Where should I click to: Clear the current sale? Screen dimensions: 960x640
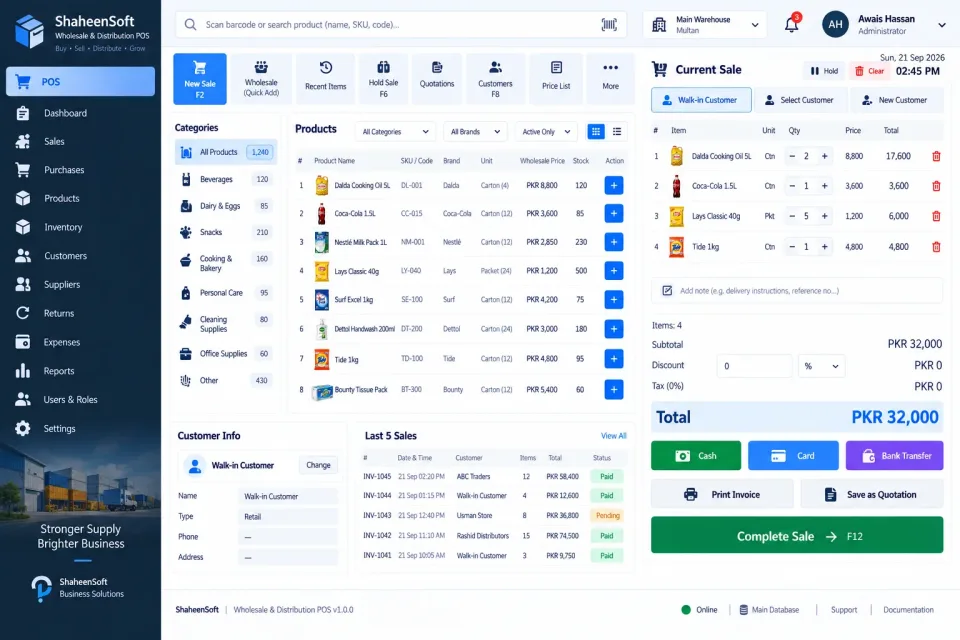coord(869,71)
